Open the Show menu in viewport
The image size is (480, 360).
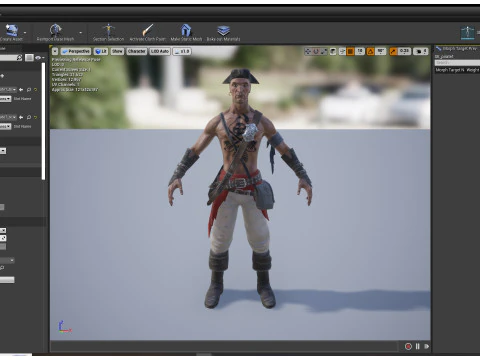pyautogui.click(x=117, y=51)
